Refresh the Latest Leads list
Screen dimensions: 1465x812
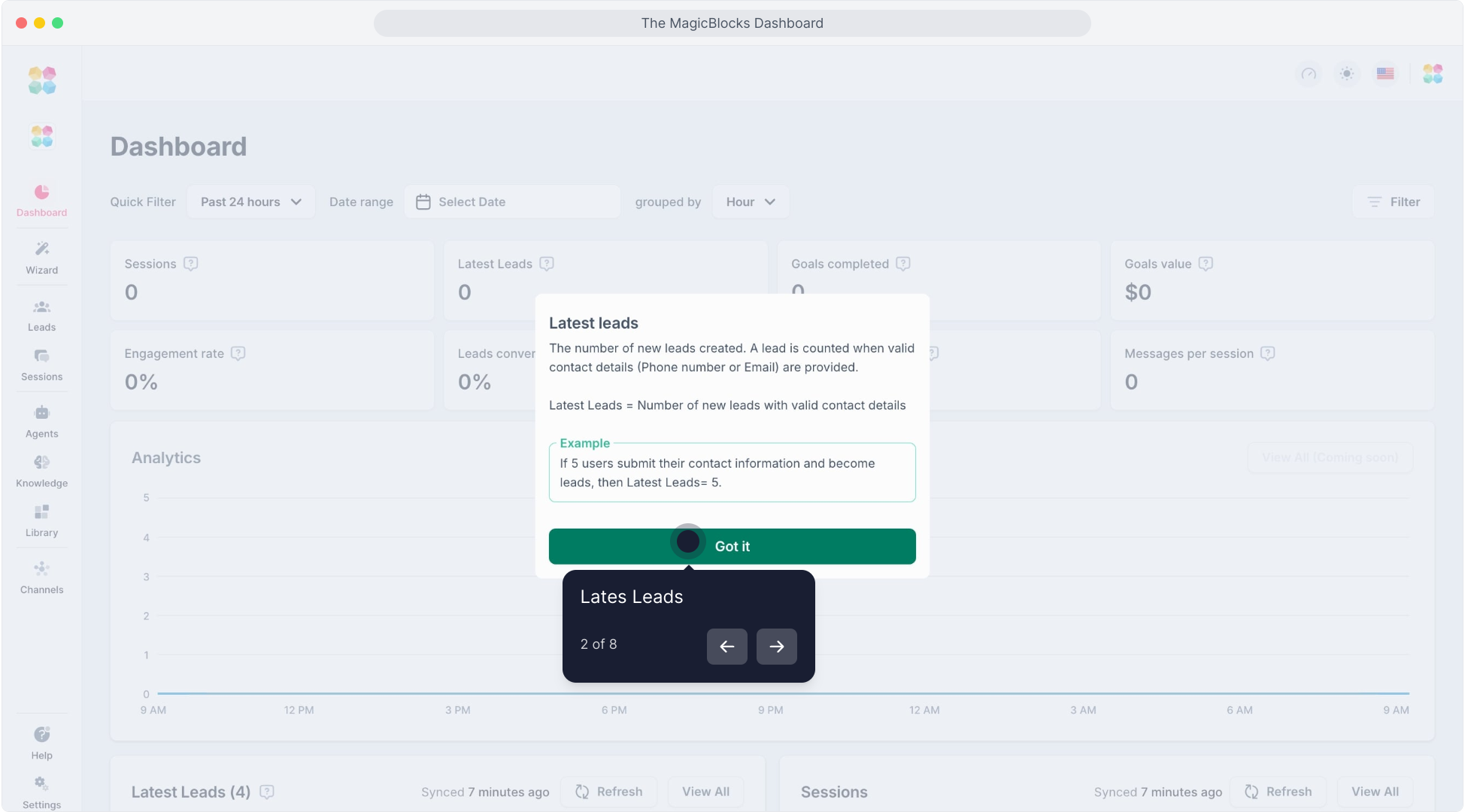pyautogui.click(x=609, y=792)
